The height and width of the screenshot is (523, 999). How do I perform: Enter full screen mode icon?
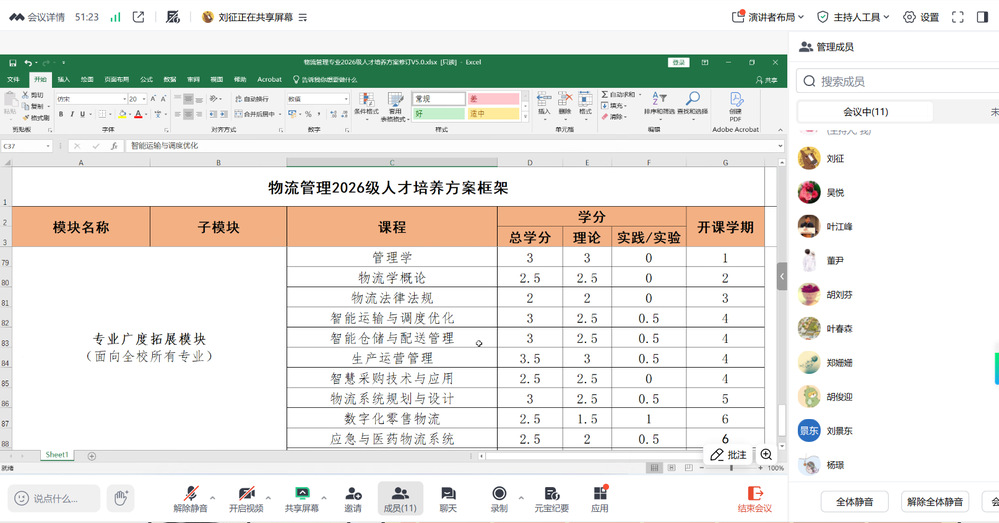pyautogui.click(x=957, y=17)
